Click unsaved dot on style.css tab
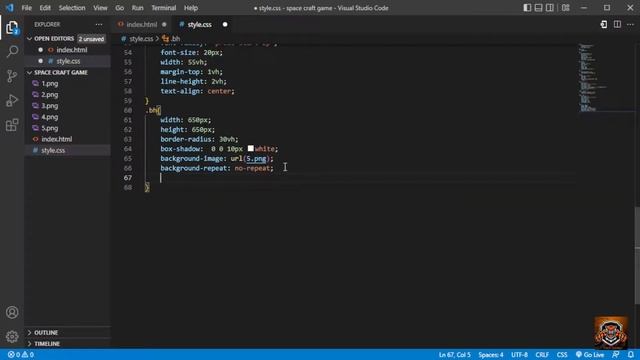Image resolution: width=640 pixels, height=360 pixels. pos(225,24)
